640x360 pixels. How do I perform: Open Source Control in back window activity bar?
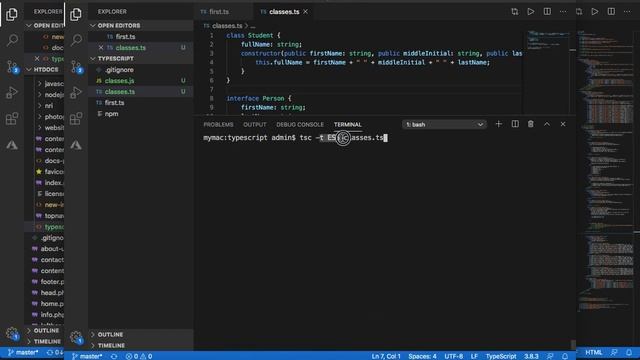pyautogui.click(x=12, y=67)
